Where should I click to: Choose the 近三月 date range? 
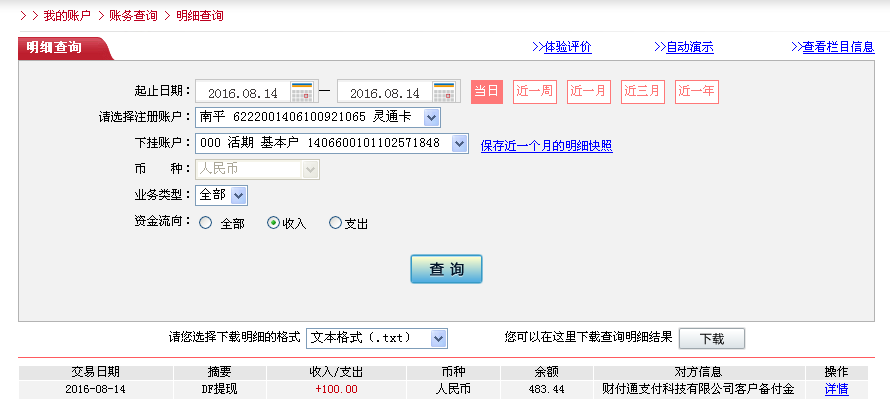click(x=642, y=92)
